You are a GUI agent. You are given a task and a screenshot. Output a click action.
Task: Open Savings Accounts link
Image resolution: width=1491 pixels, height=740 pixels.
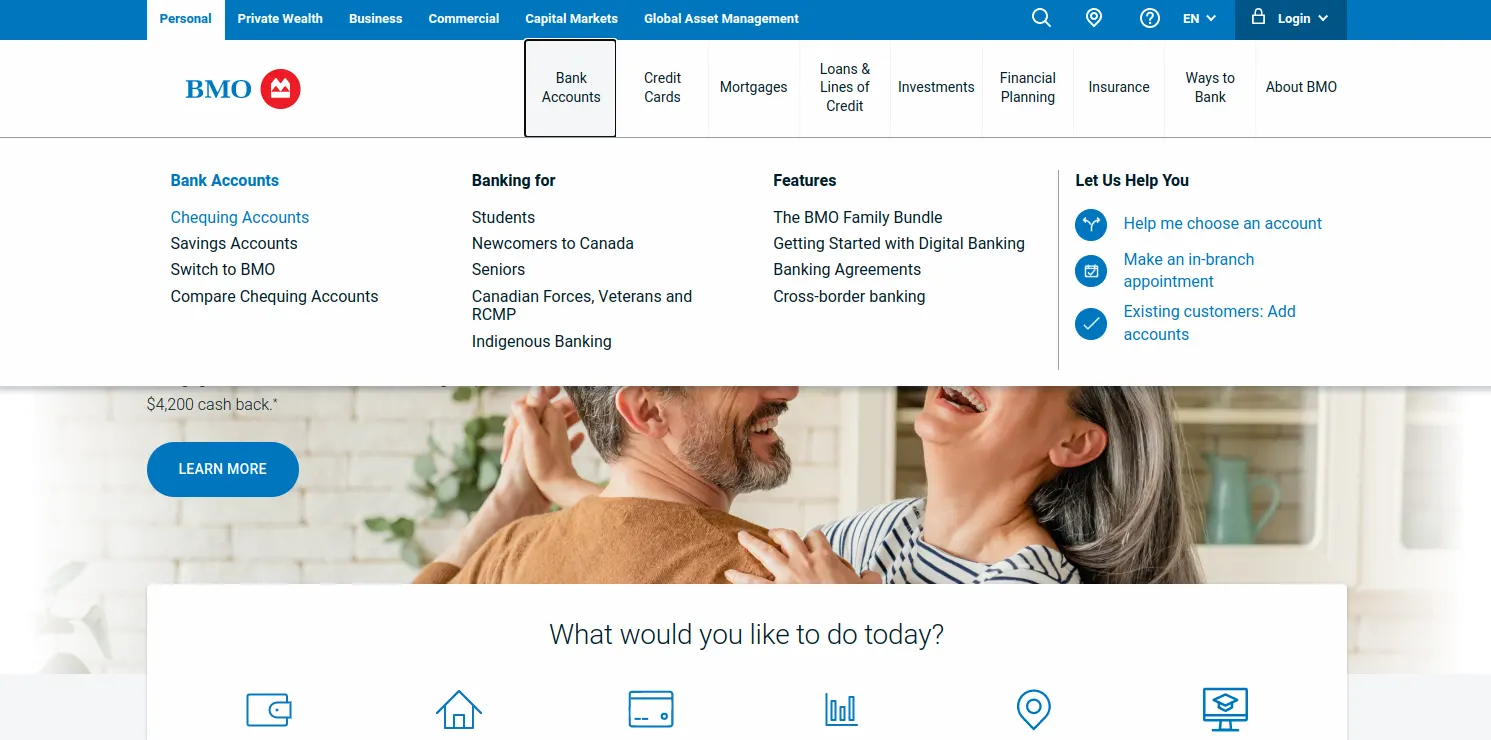click(234, 244)
